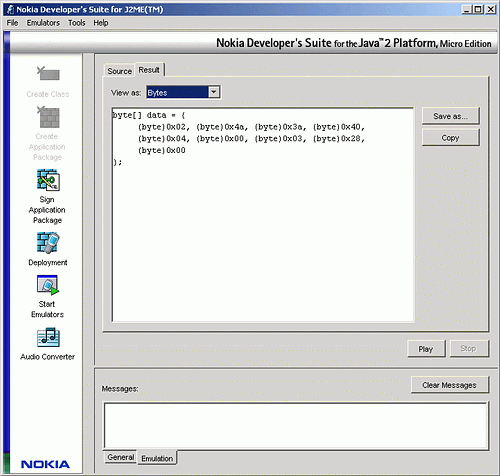Click the Create Application Package icon
Image resolution: width=500 pixels, height=476 pixels.
pyautogui.click(x=48, y=117)
